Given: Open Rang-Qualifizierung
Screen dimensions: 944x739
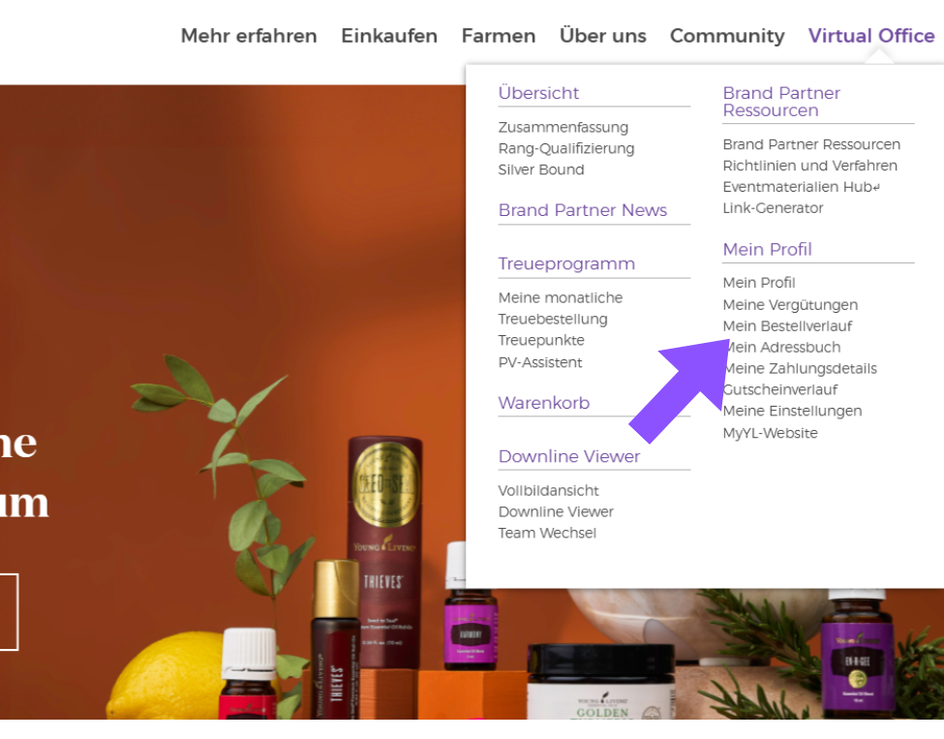Looking at the screenshot, I should (566, 148).
